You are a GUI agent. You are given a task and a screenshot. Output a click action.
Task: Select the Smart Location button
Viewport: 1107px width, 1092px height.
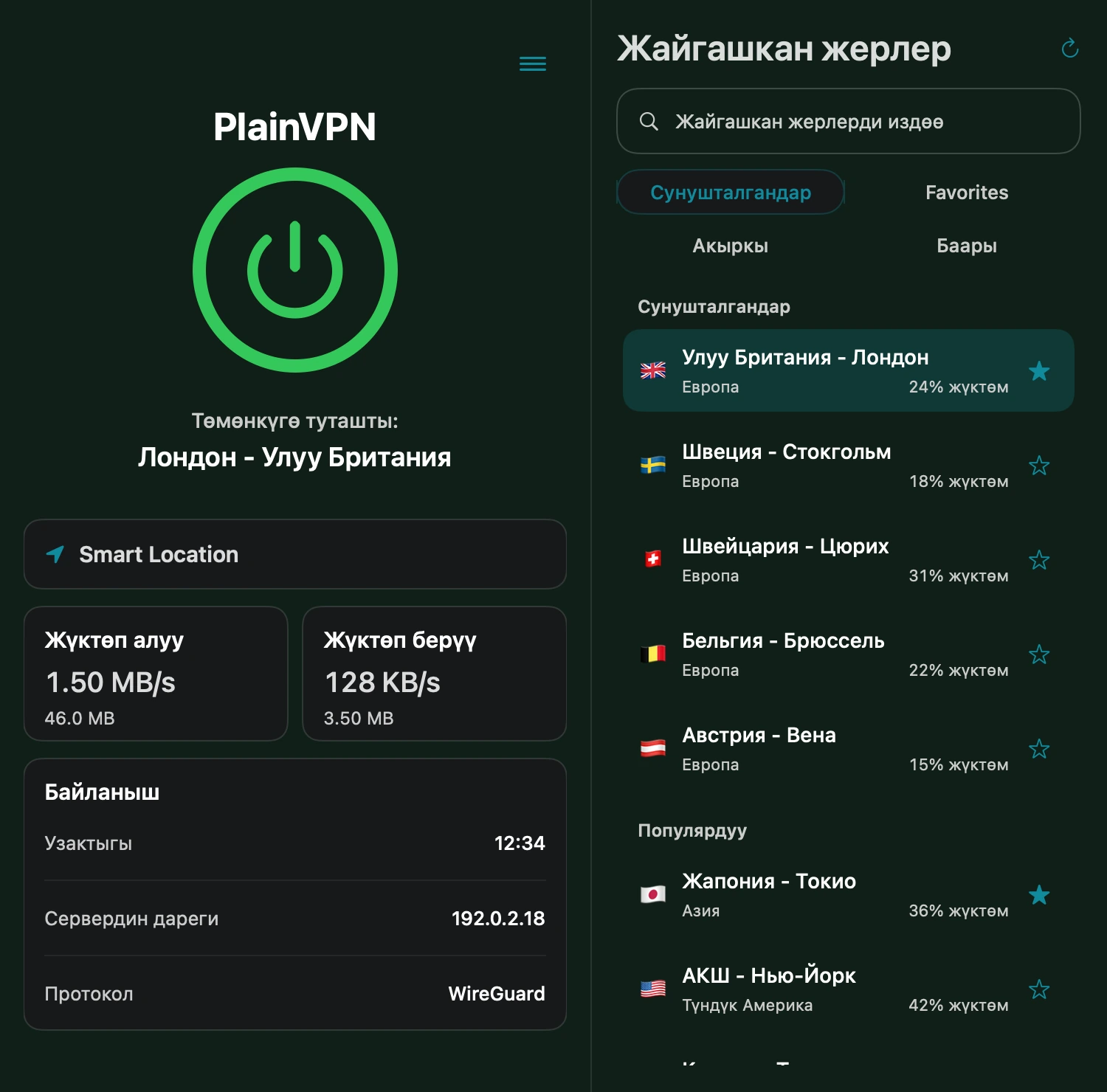point(295,554)
